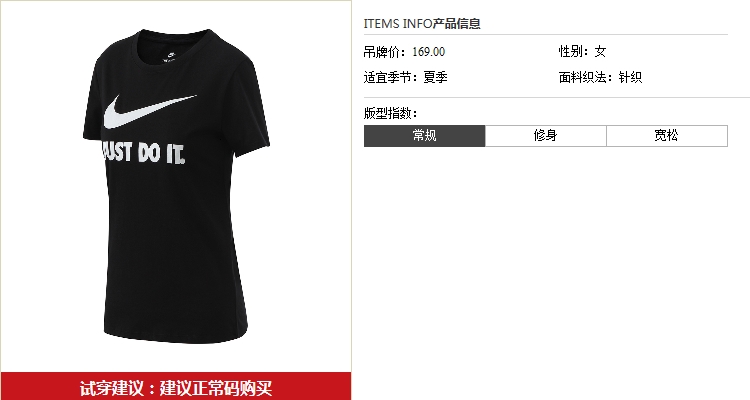Click the 版型指数 label
The image size is (750, 400).
tap(390, 113)
